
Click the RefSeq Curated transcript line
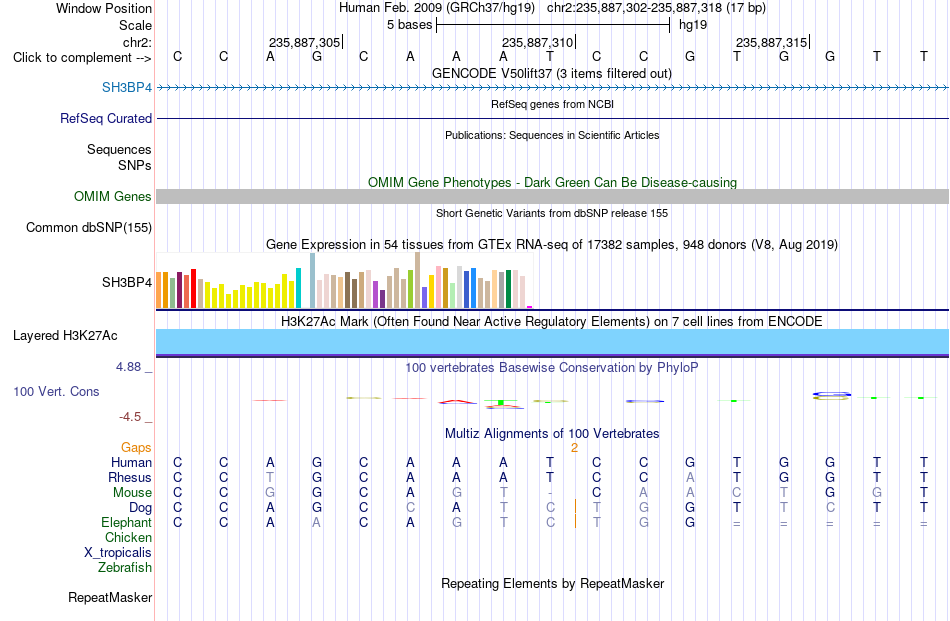552,118
